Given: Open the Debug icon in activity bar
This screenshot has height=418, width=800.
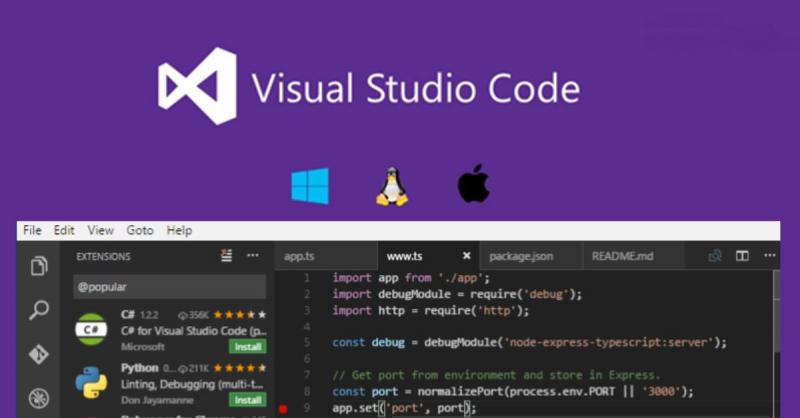Looking at the screenshot, I should coord(39,398).
